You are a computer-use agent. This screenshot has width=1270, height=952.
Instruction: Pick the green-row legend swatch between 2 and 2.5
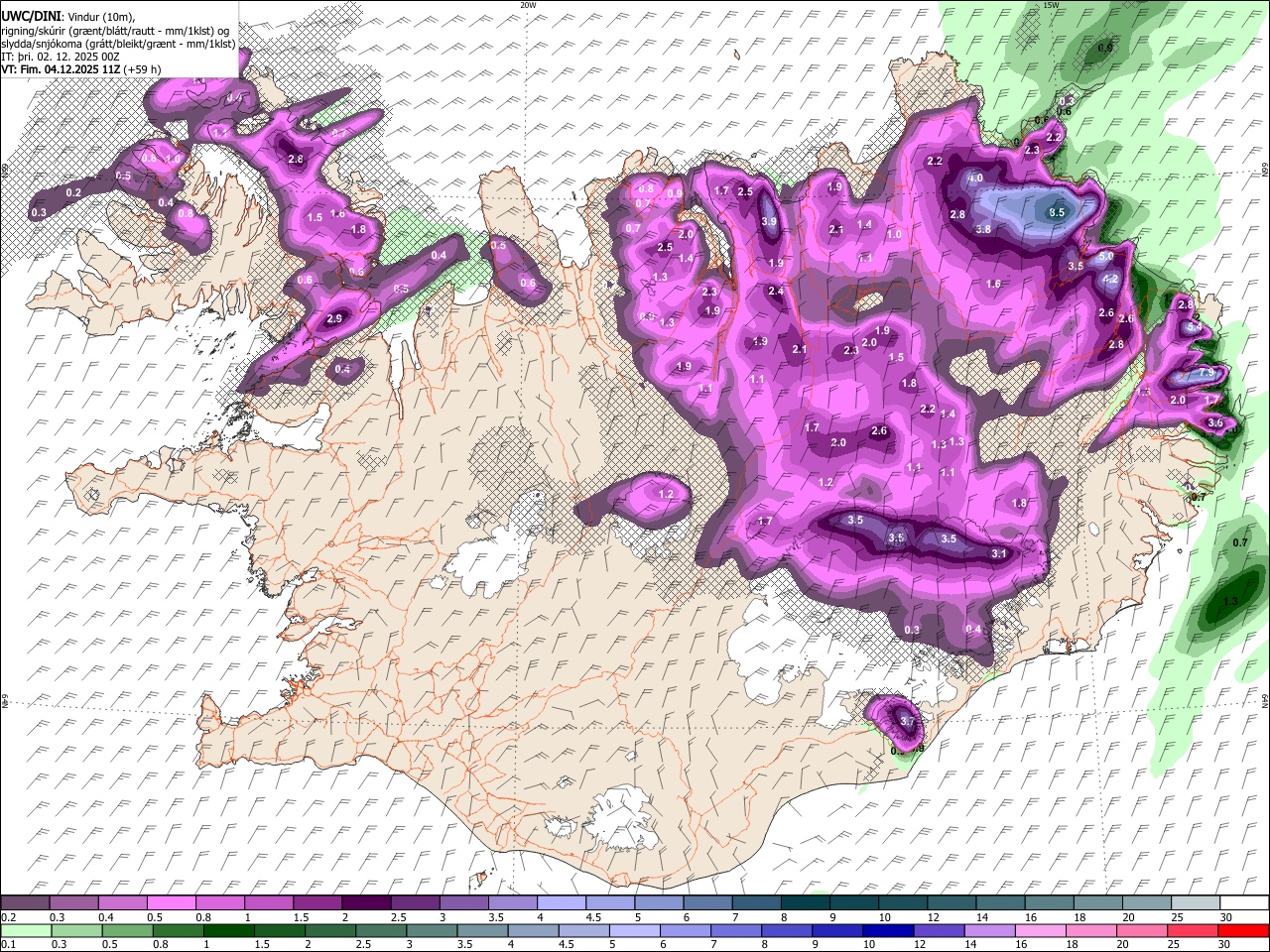coord(328,931)
